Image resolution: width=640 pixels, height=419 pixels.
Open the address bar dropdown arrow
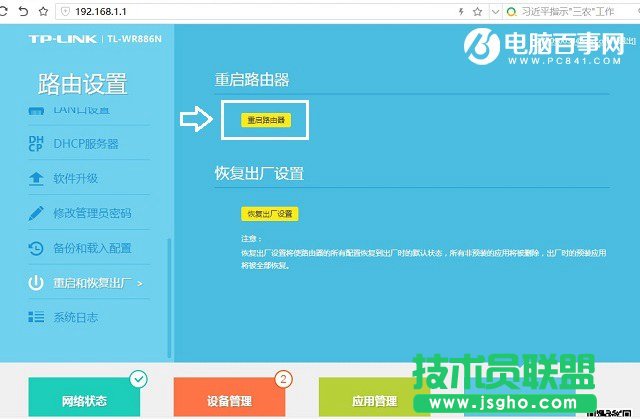pyautogui.click(x=495, y=11)
